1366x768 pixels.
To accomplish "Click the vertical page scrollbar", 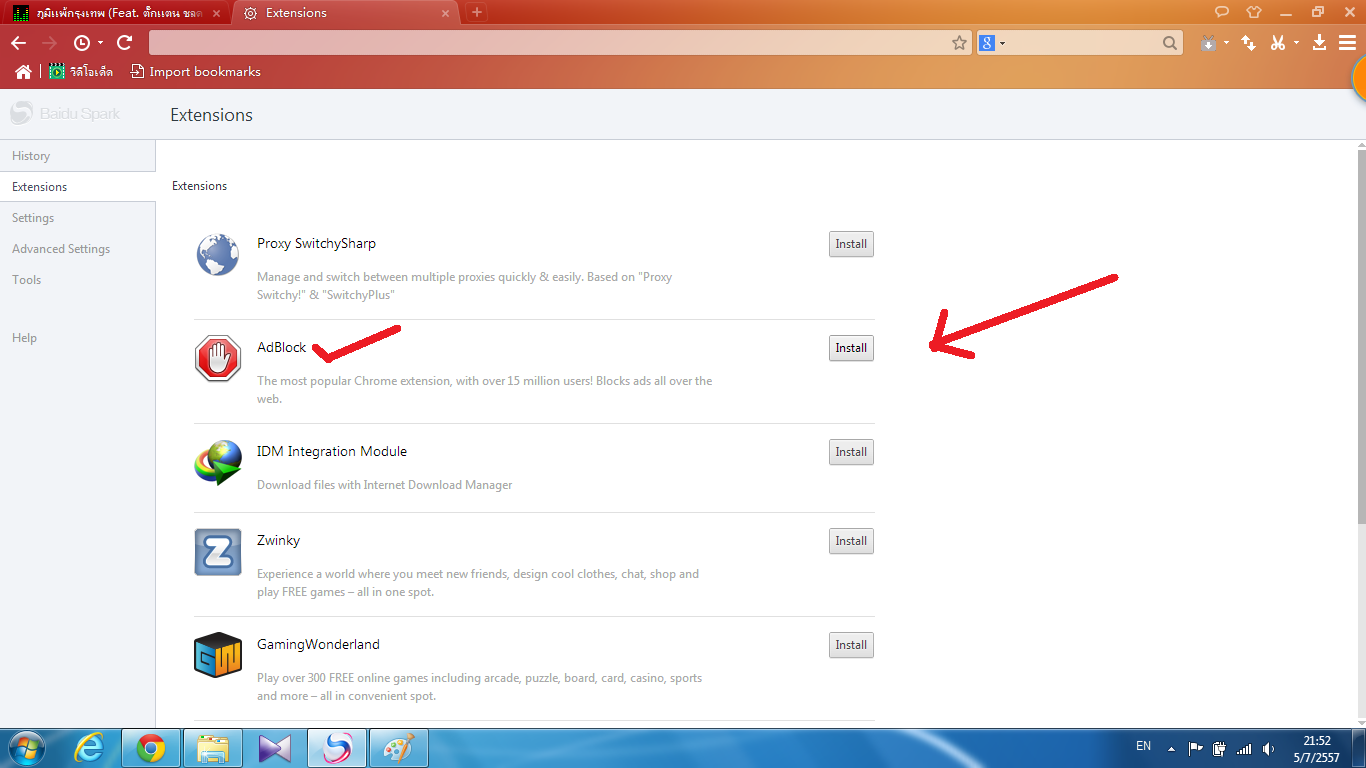I will [x=1360, y=335].
